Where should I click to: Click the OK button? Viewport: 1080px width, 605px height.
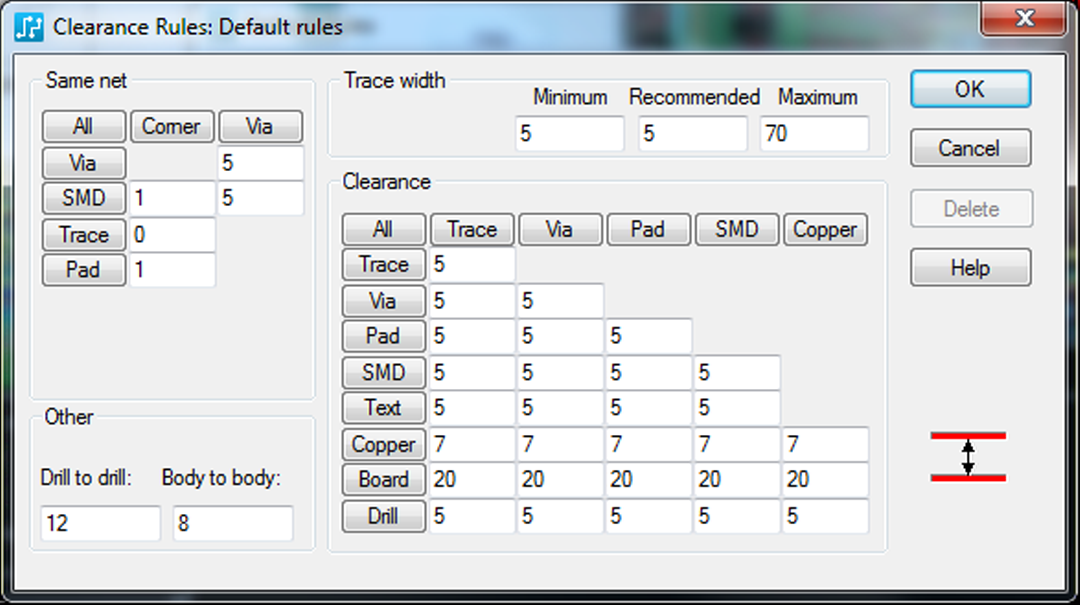coord(970,89)
